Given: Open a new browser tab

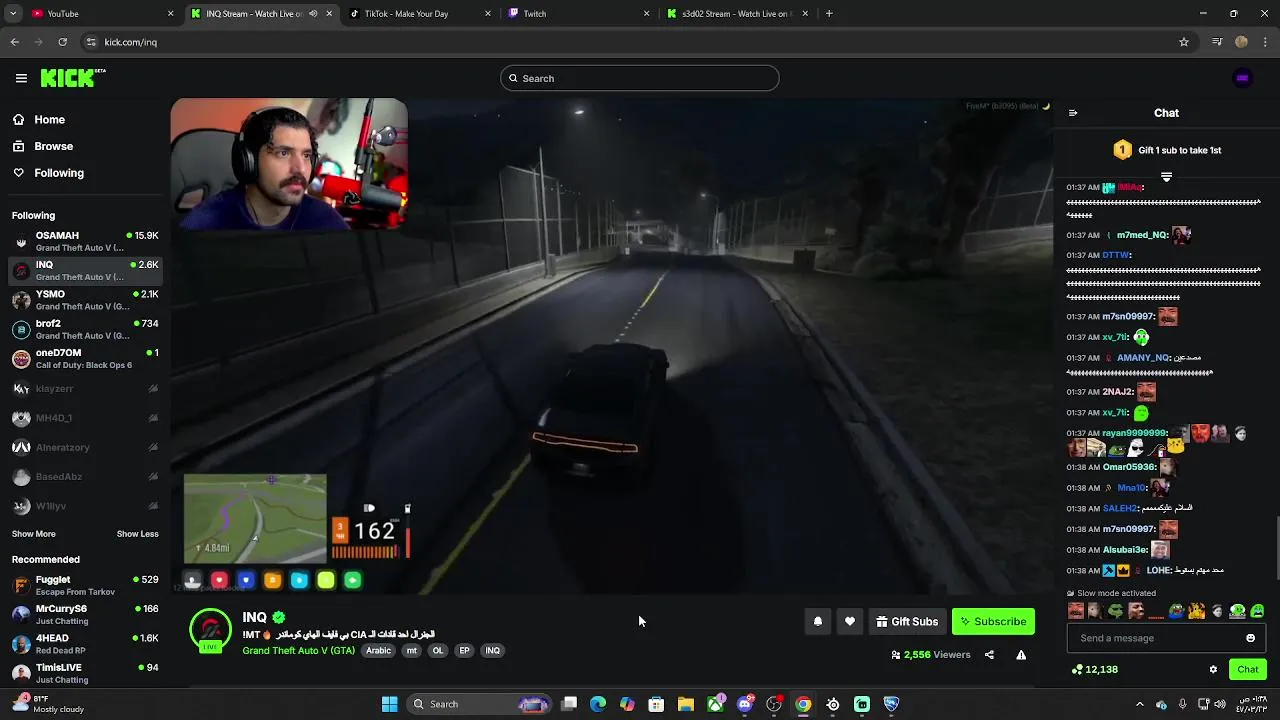Looking at the screenshot, I should pos(829,14).
